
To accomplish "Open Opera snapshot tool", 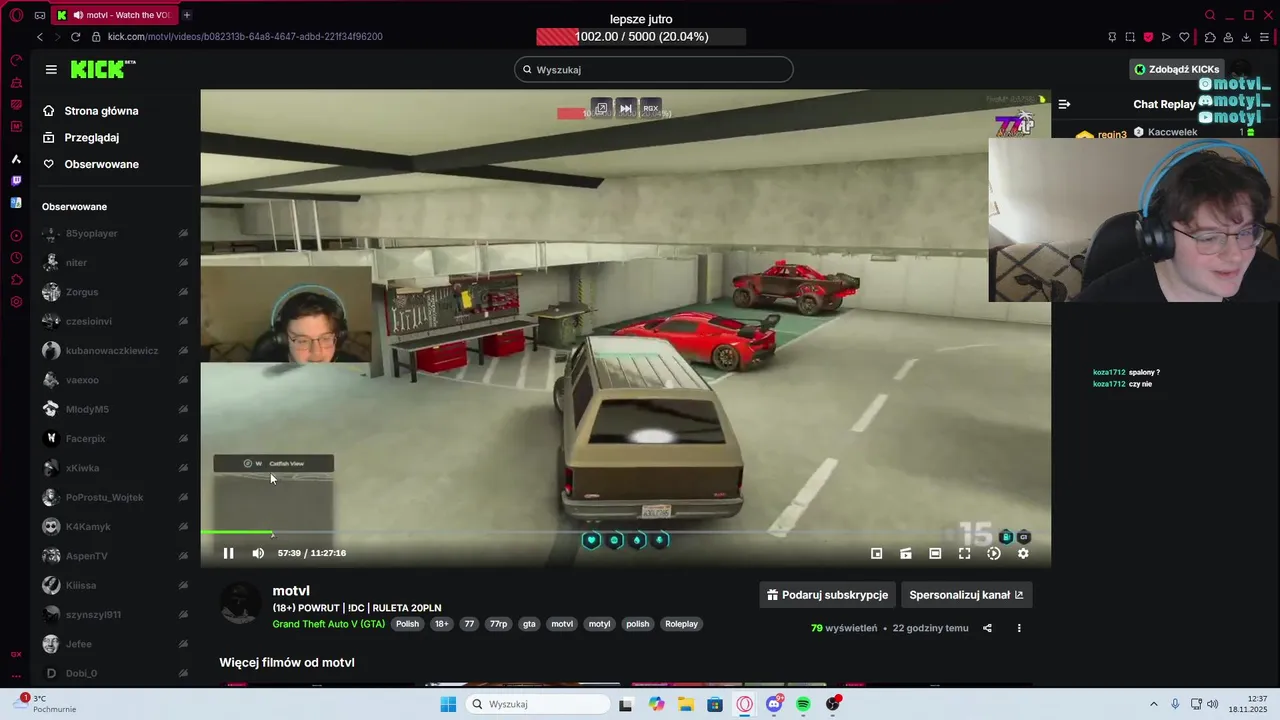I will click(x=1130, y=37).
